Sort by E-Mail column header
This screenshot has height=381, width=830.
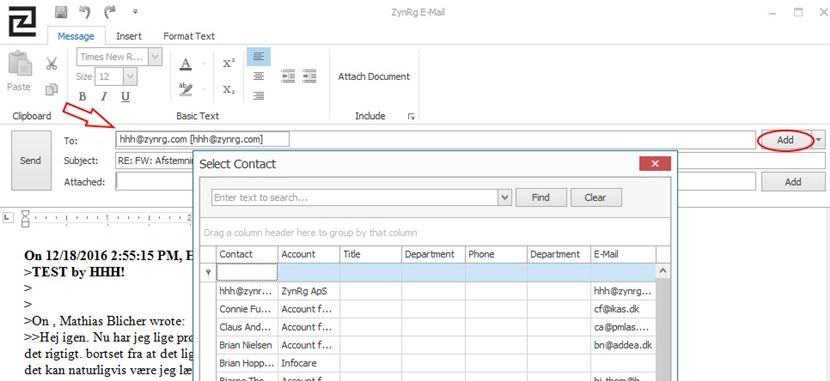pos(623,255)
